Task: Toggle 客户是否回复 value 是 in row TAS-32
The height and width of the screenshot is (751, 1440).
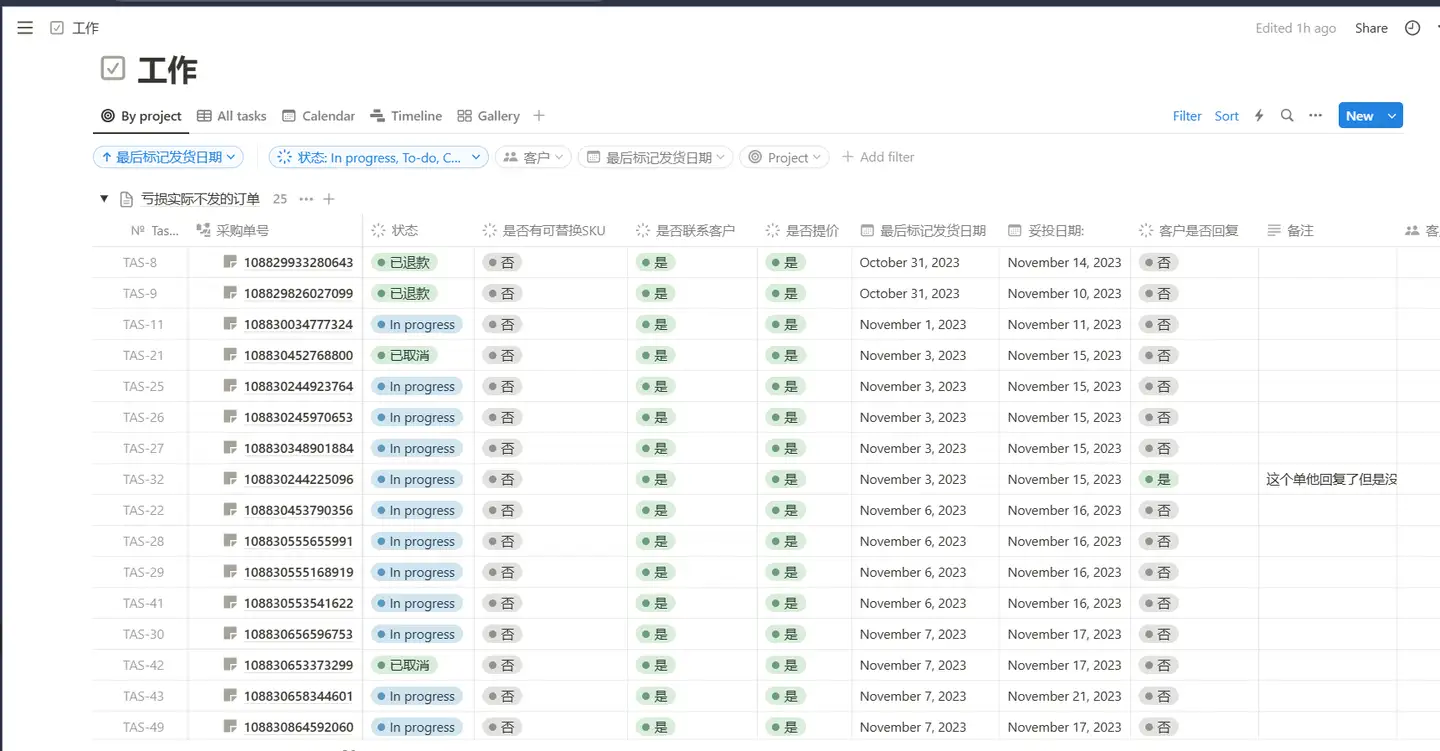Action: (x=1159, y=480)
